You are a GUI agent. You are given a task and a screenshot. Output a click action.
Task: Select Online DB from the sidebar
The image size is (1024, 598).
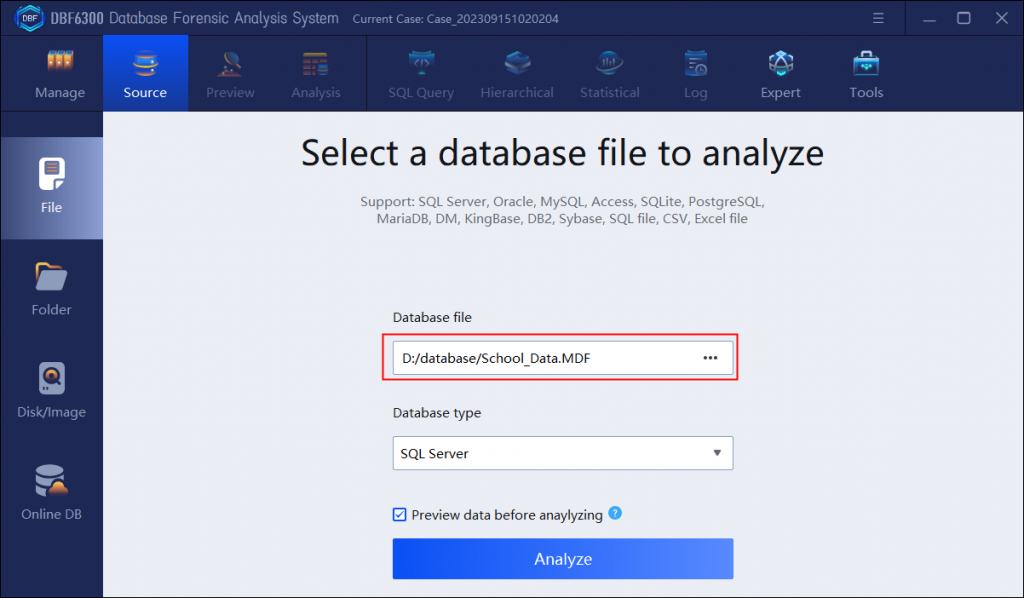point(51,490)
